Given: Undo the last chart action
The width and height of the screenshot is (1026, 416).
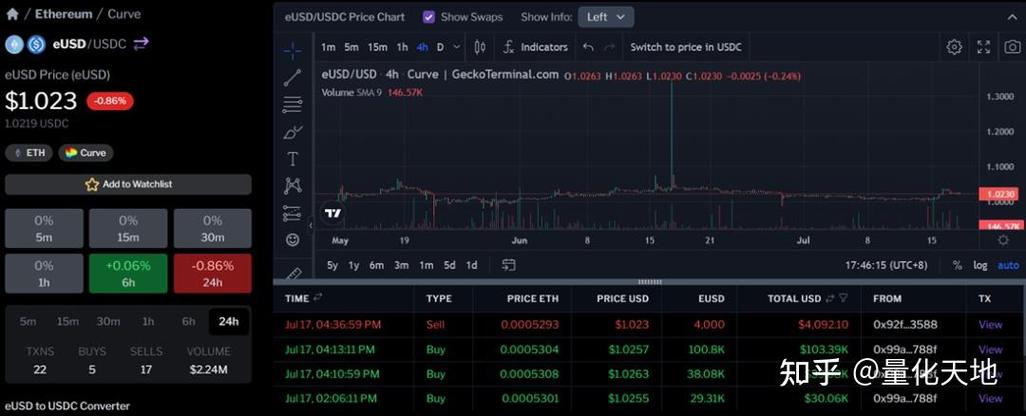Looking at the screenshot, I should (588, 47).
